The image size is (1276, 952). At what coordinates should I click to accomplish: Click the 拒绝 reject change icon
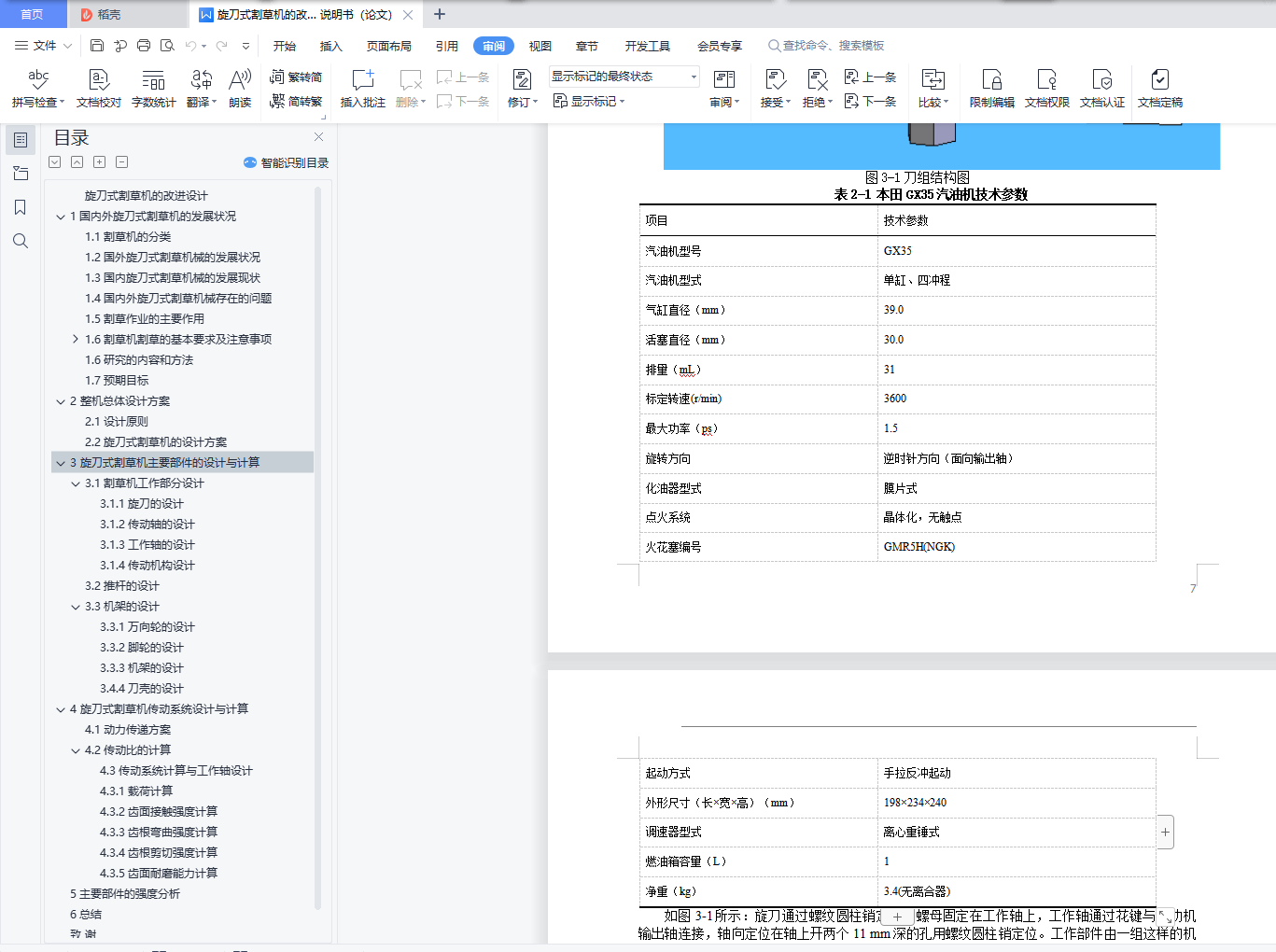[817, 80]
